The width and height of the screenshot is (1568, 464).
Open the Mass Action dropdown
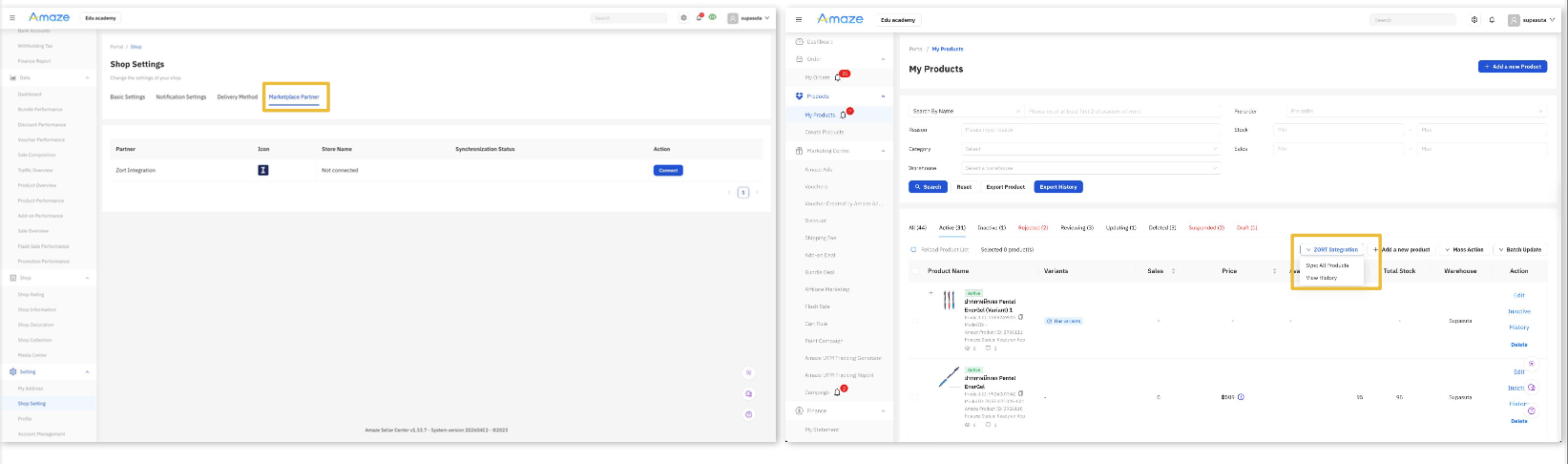point(1464,249)
